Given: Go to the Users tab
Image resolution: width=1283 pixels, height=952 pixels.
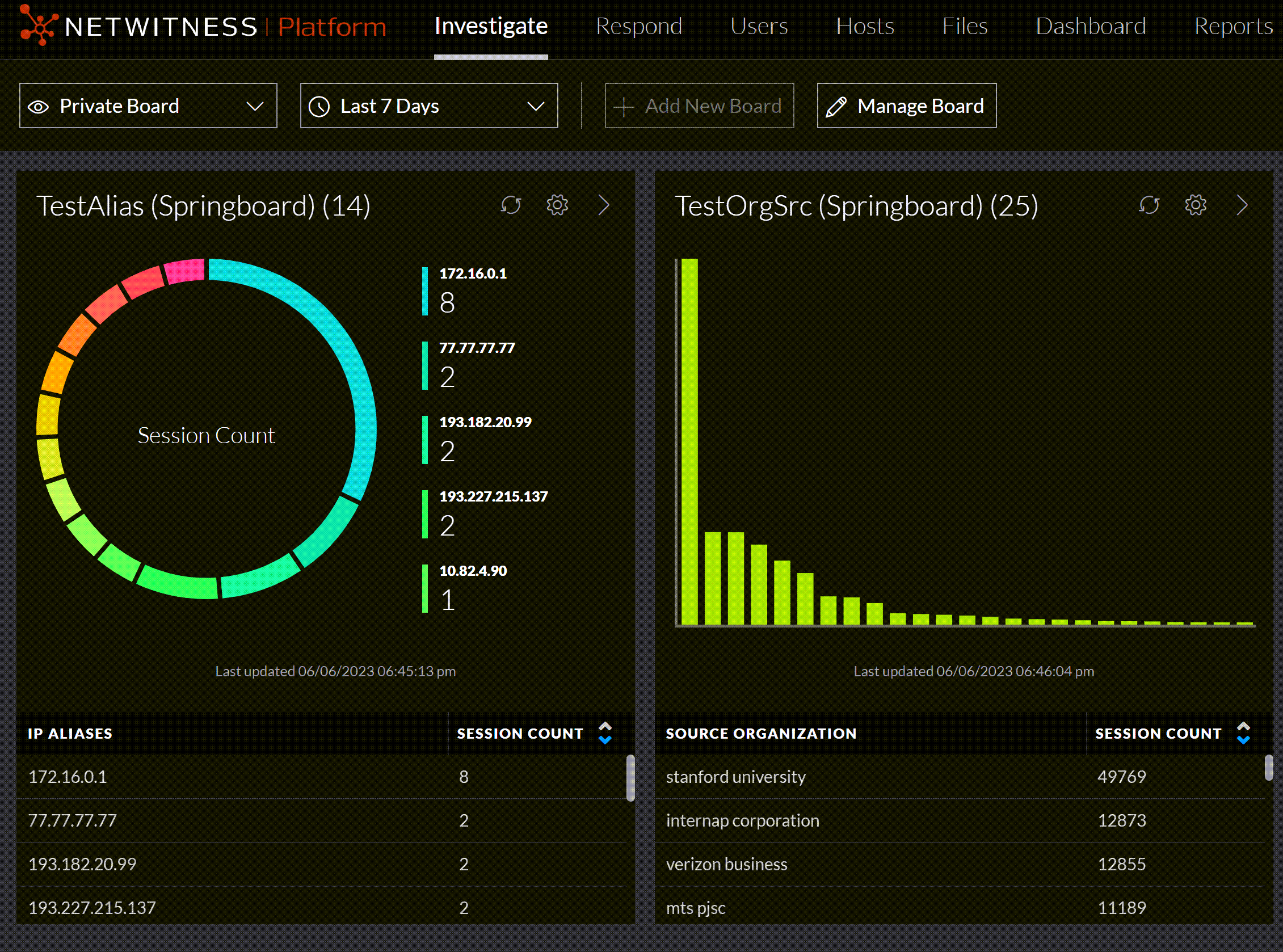Looking at the screenshot, I should point(759,27).
